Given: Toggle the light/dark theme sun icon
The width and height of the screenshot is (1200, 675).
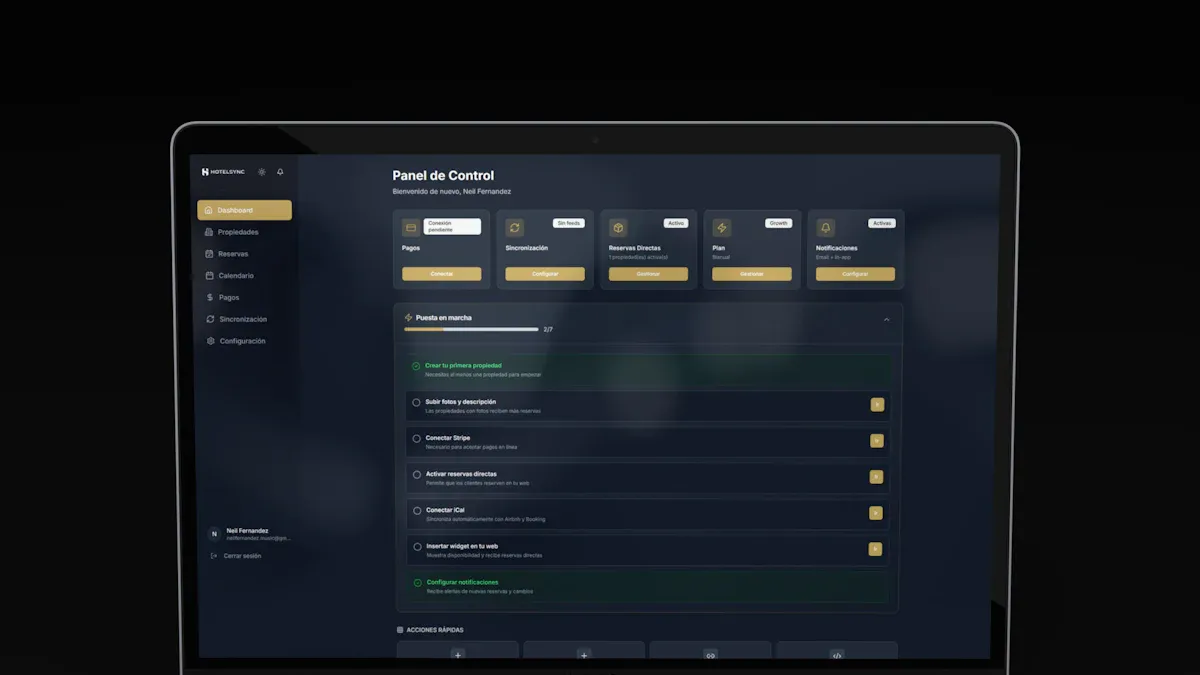Looking at the screenshot, I should point(262,172).
